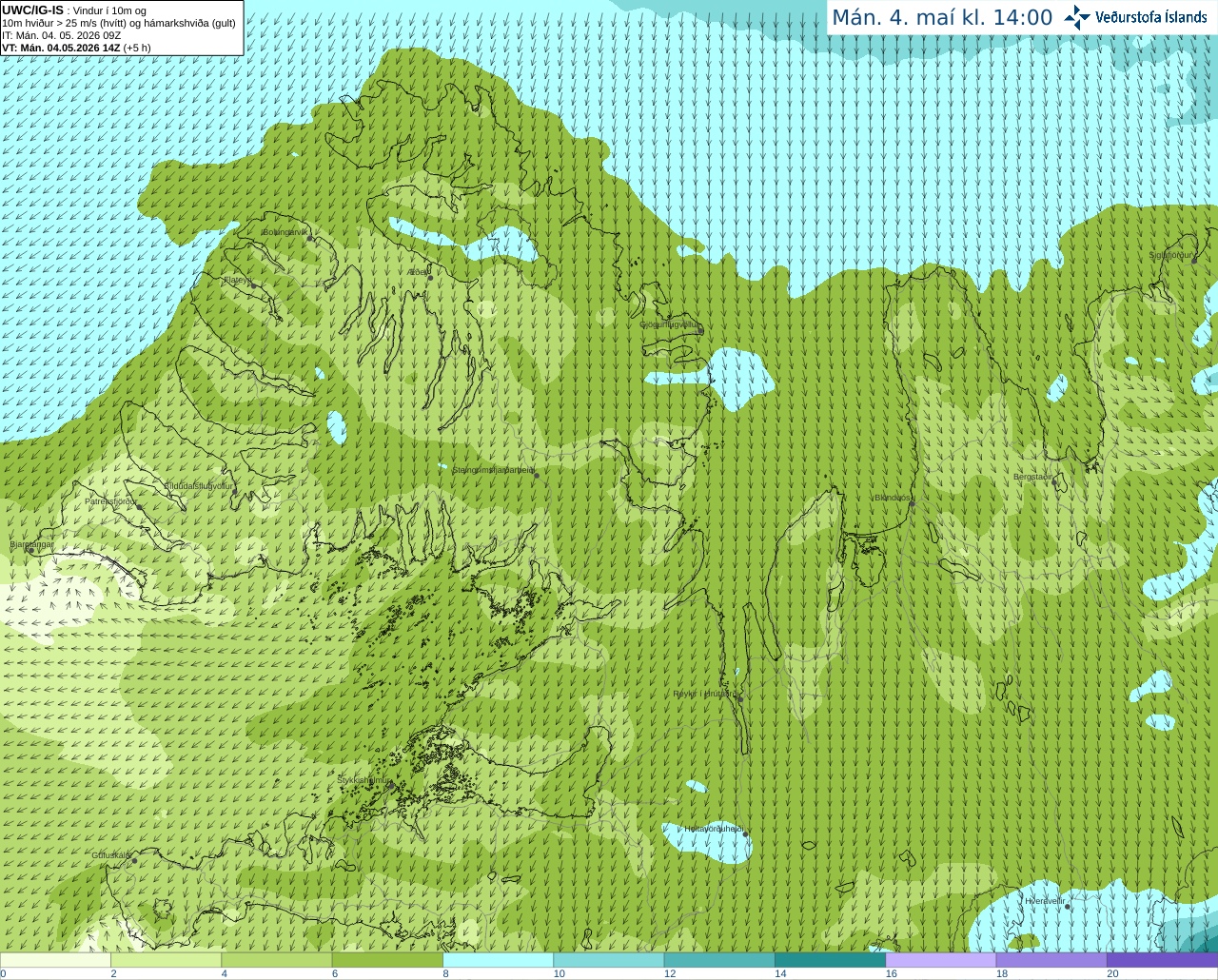Select the Siglufjörður station marker
Image resolution: width=1218 pixels, height=980 pixels.
coord(1193,261)
